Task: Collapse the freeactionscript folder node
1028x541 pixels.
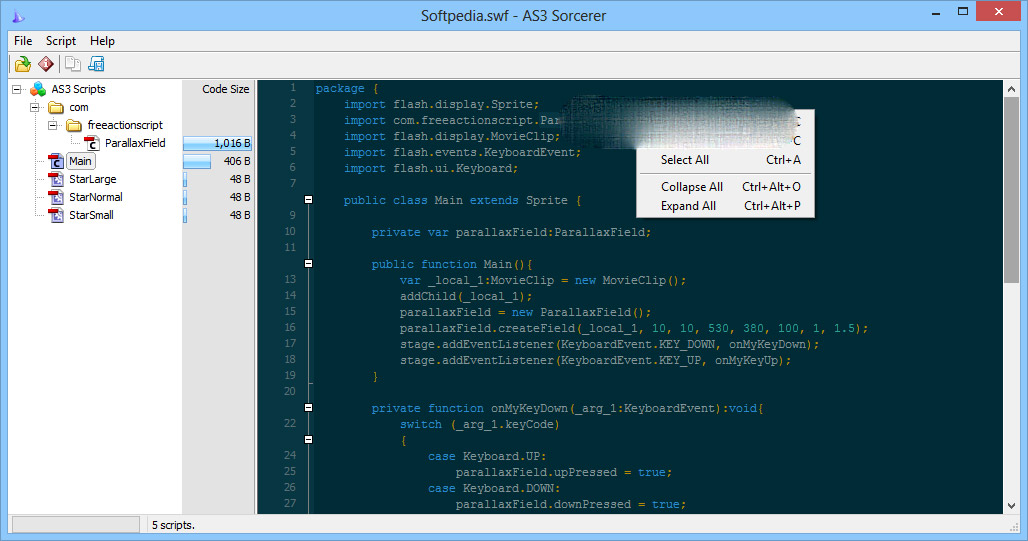Action: (52, 125)
